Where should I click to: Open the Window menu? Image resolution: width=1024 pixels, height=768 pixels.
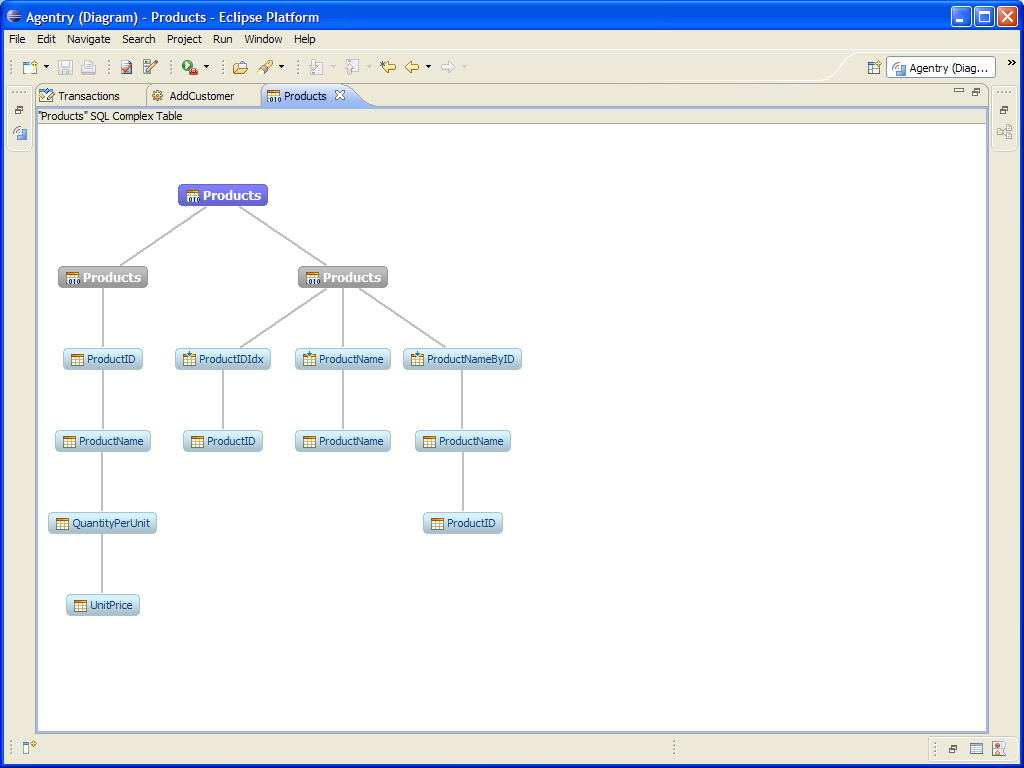coord(263,39)
